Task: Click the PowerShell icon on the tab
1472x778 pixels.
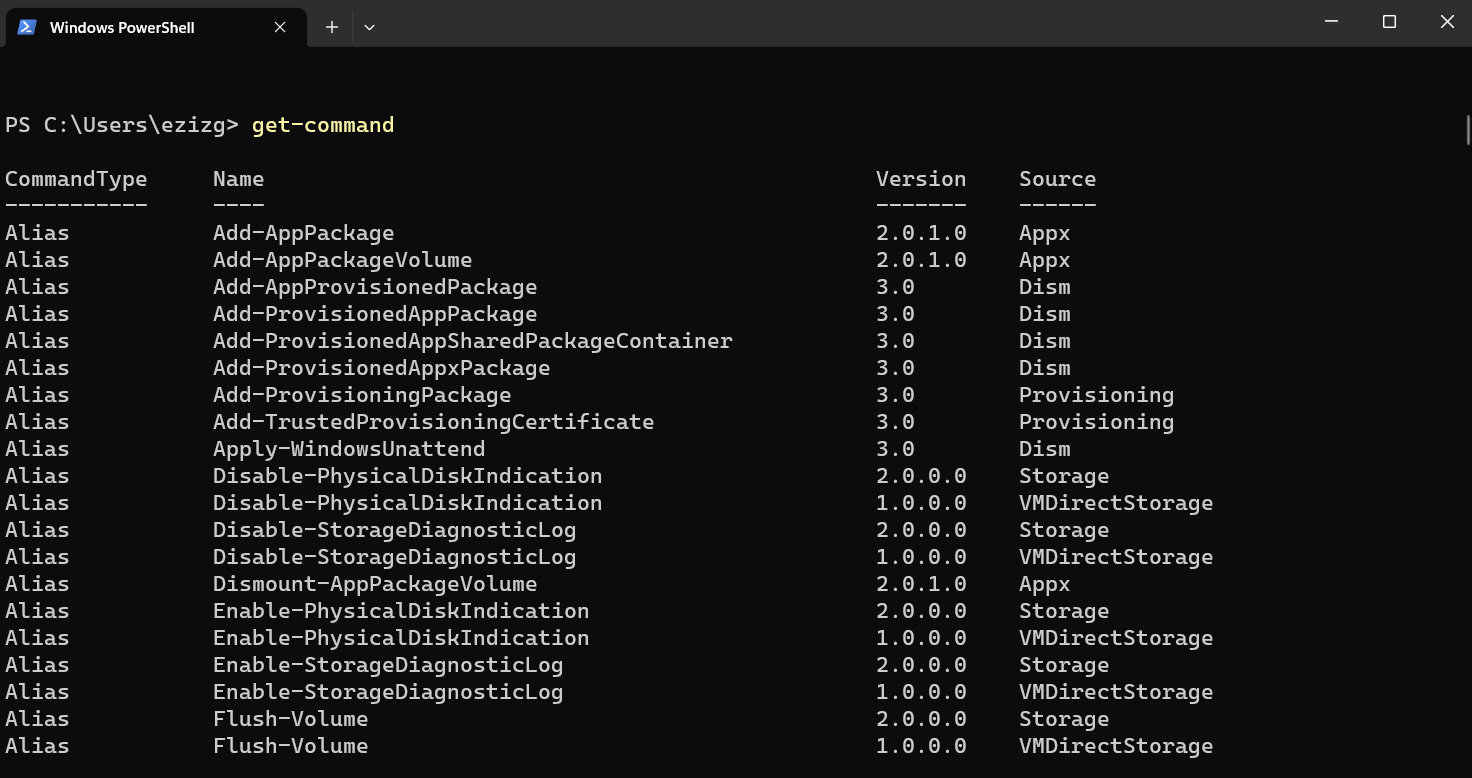Action: pos(27,27)
